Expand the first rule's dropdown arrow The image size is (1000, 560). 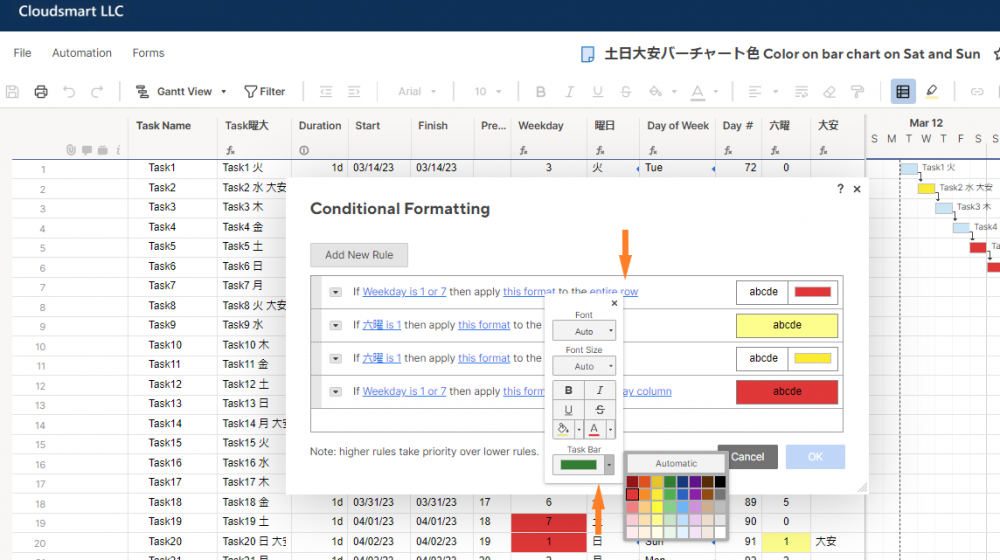pos(336,292)
